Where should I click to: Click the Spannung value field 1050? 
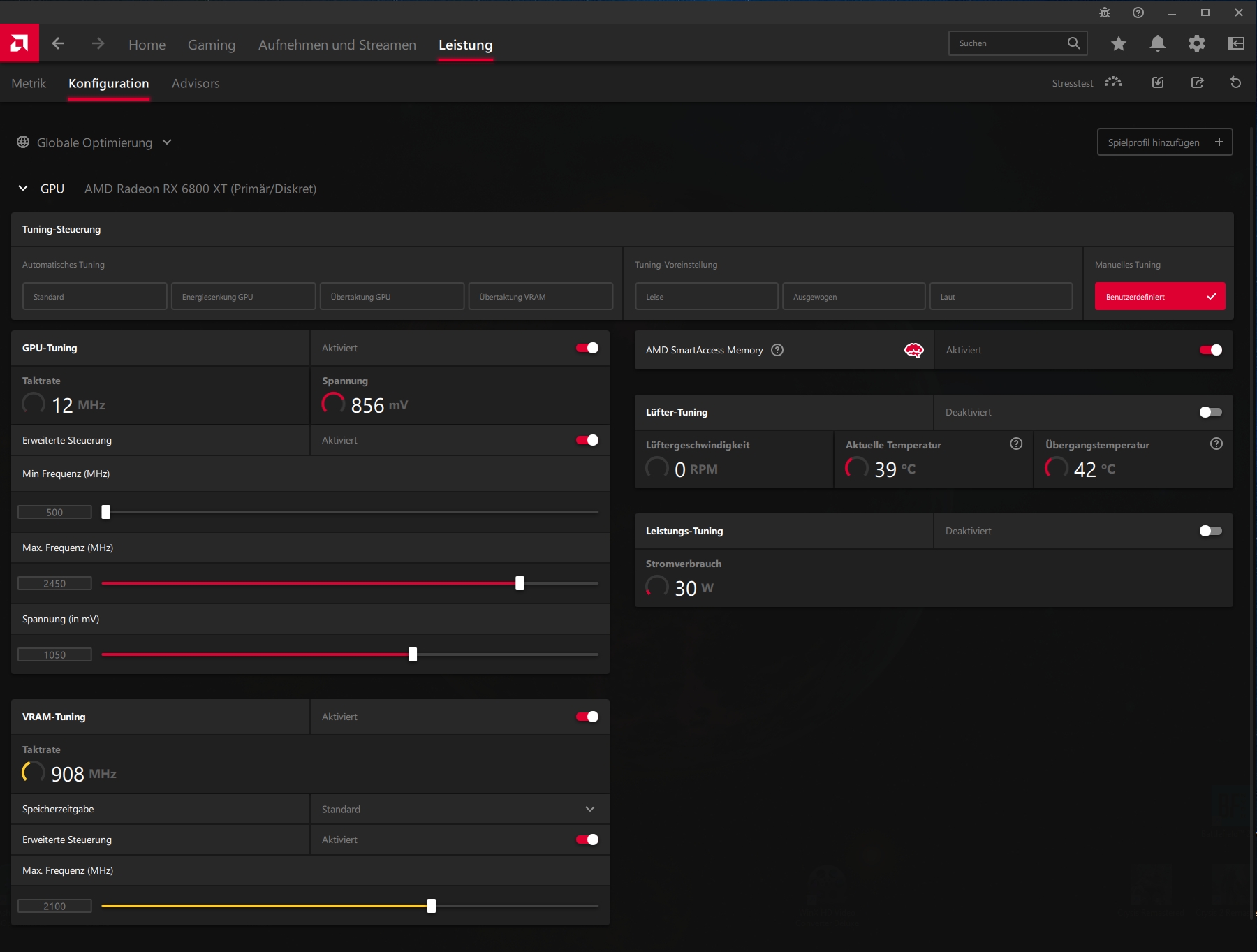[x=54, y=654]
